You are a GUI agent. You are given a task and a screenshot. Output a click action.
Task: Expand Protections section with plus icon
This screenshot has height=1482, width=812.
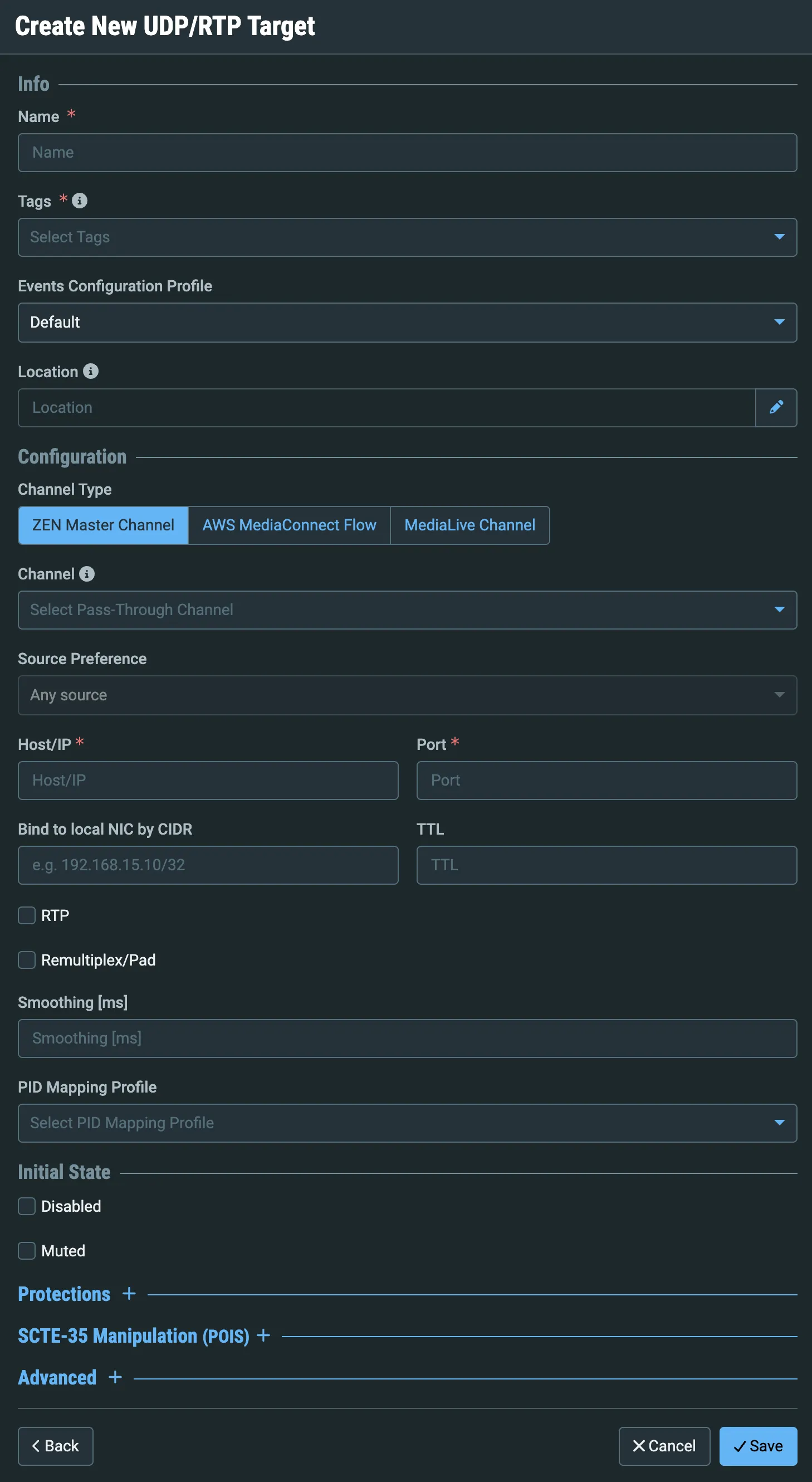(129, 1293)
